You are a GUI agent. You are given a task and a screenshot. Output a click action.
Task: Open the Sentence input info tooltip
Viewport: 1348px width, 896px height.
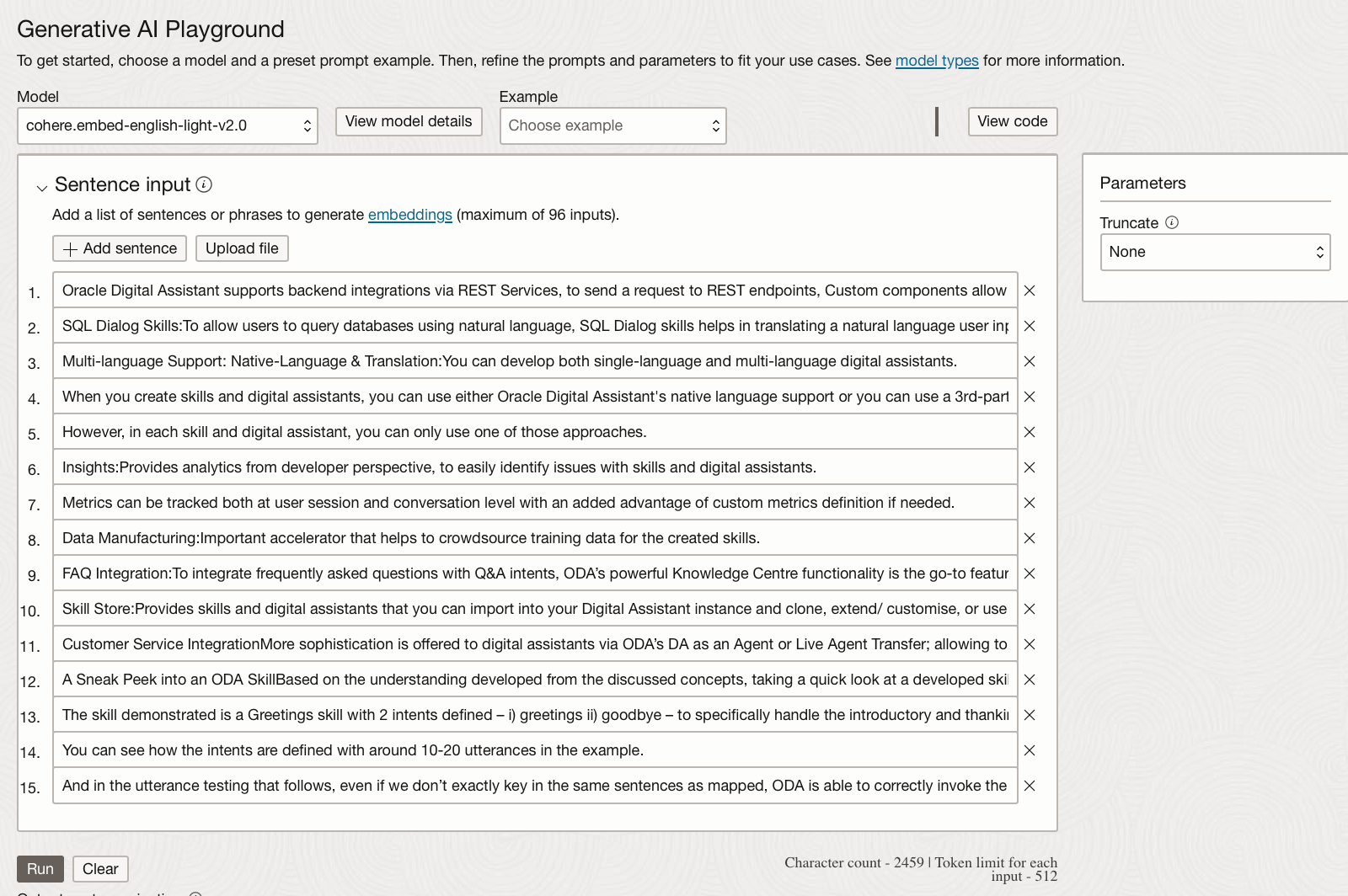(204, 184)
